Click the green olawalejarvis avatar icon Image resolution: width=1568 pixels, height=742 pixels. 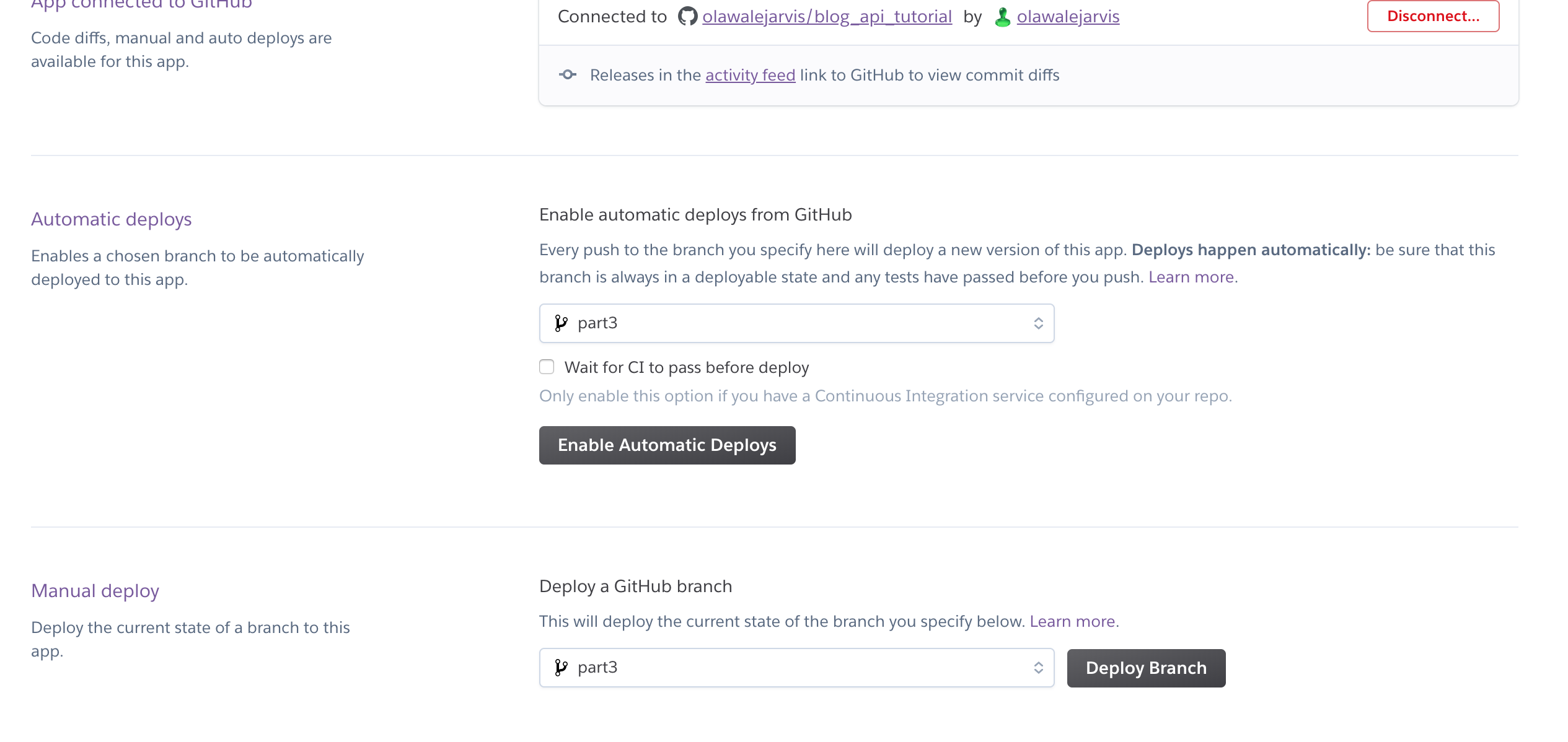pos(1002,17)
